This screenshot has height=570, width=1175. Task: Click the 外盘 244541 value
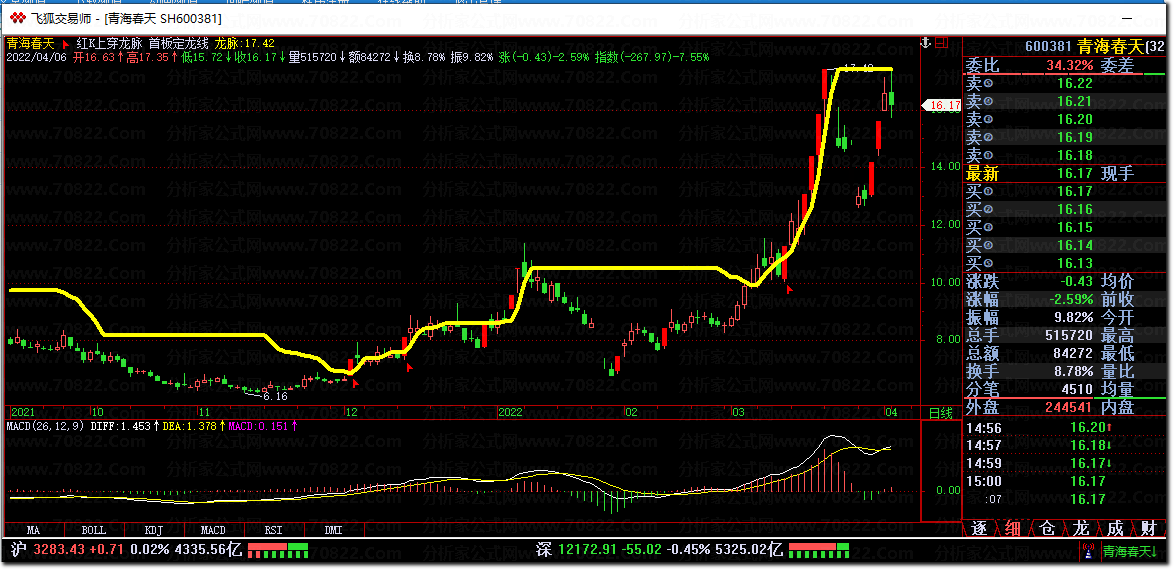1069,407
